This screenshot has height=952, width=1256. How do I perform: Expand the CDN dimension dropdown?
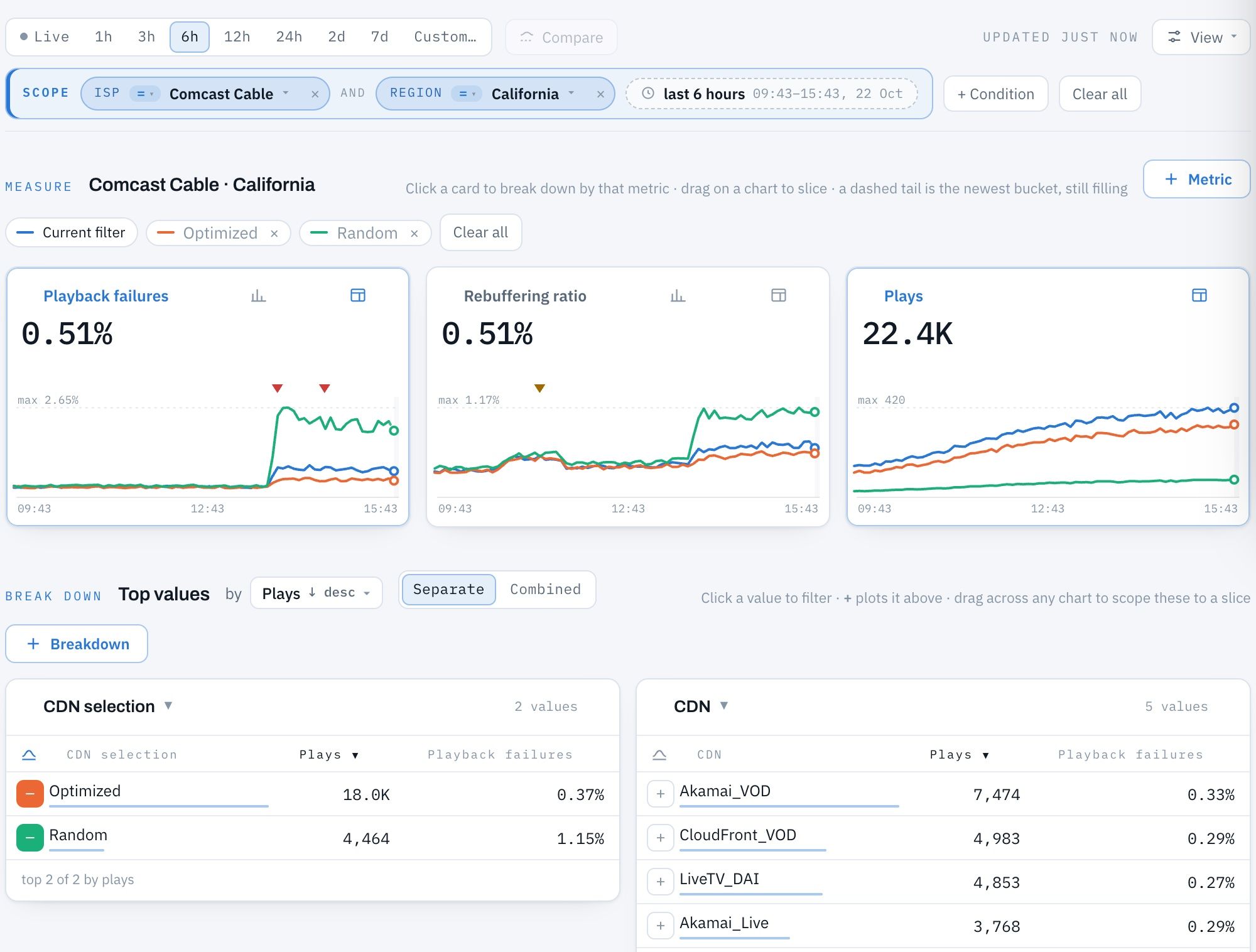point(724,706)
